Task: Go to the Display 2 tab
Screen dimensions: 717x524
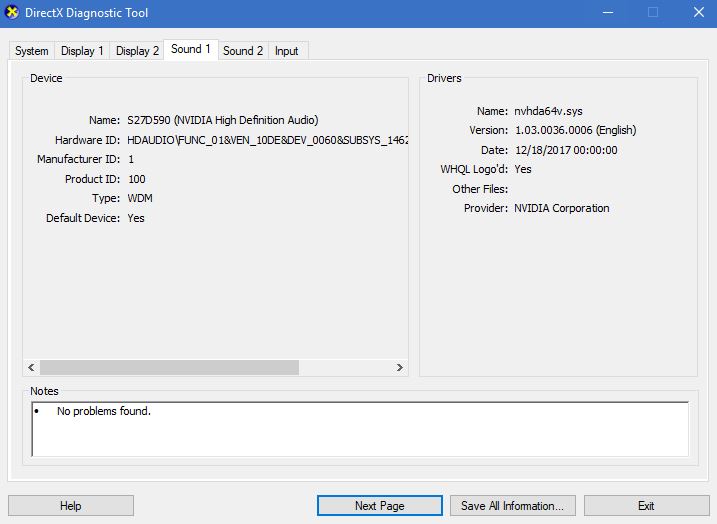Action: (x=137, y=51)
